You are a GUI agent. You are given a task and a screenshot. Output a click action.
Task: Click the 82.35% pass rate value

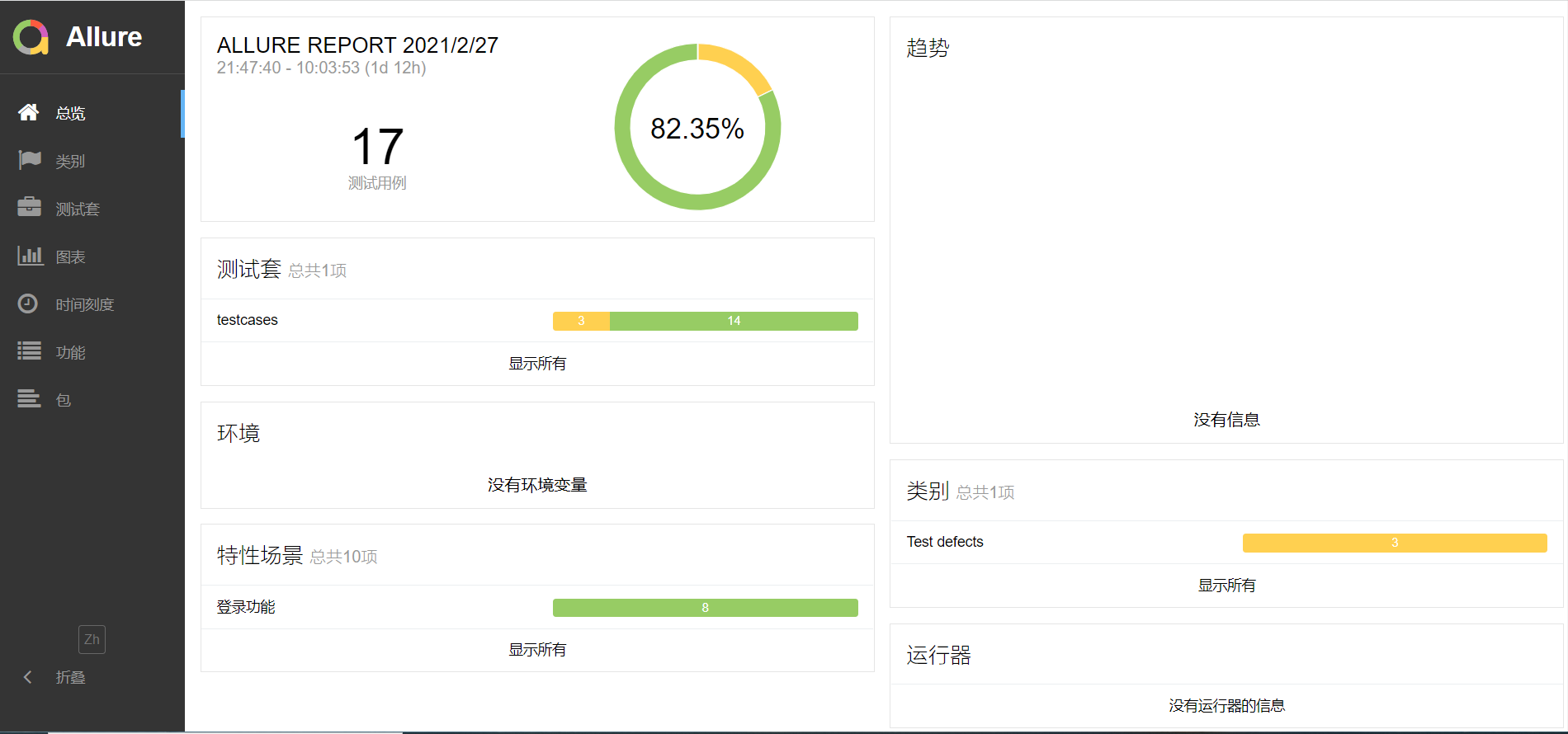pos(697,129)
